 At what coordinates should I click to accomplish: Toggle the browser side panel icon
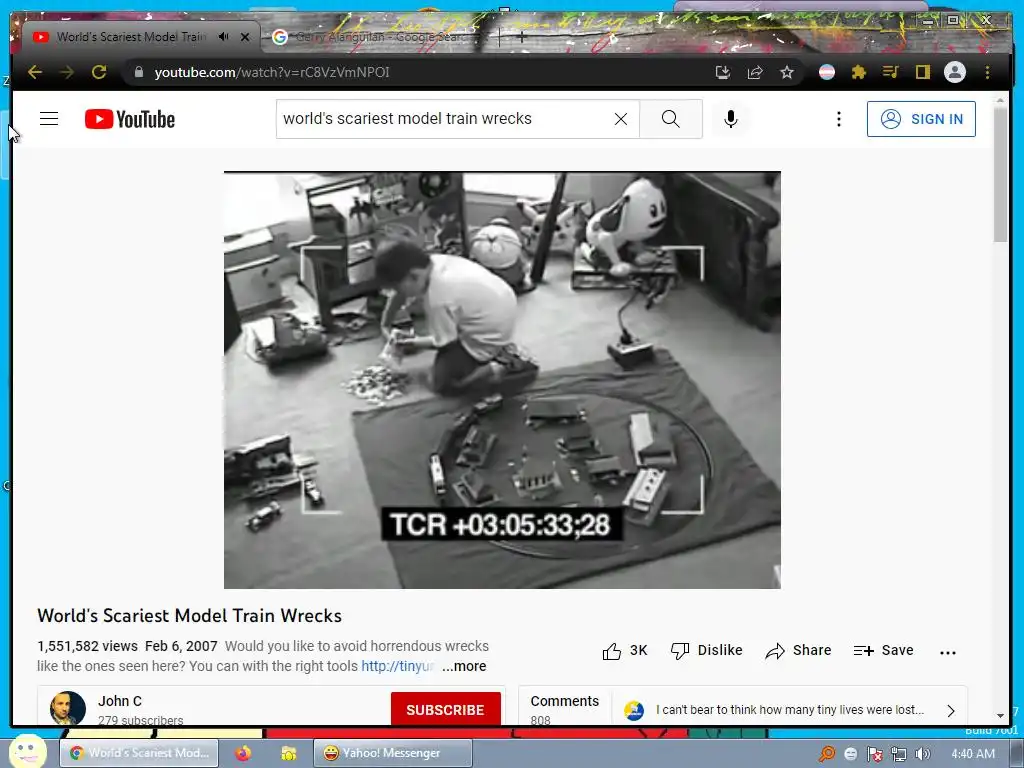(x=923, y=72)
